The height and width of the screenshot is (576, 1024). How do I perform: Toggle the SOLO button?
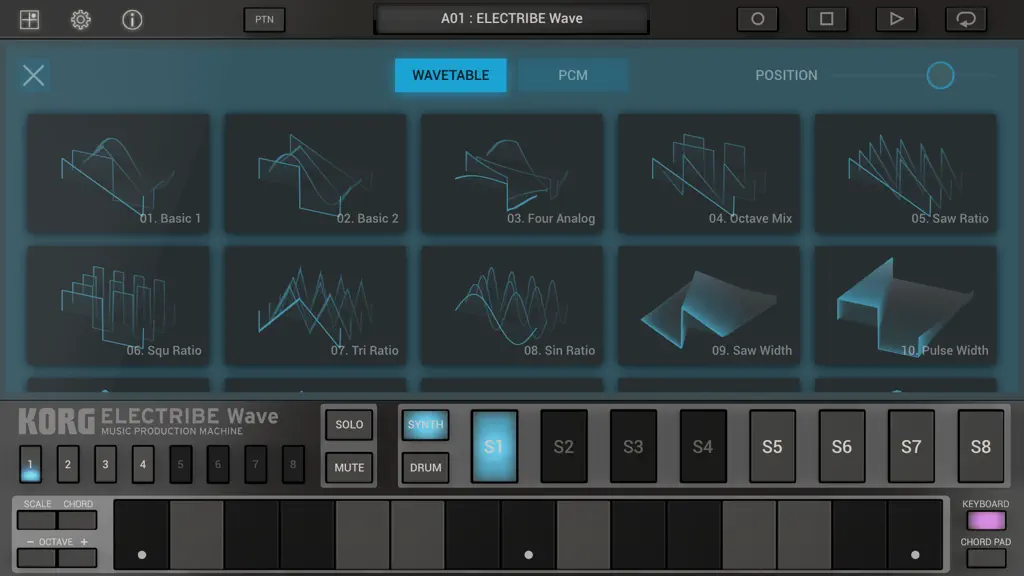coord(349,424)
